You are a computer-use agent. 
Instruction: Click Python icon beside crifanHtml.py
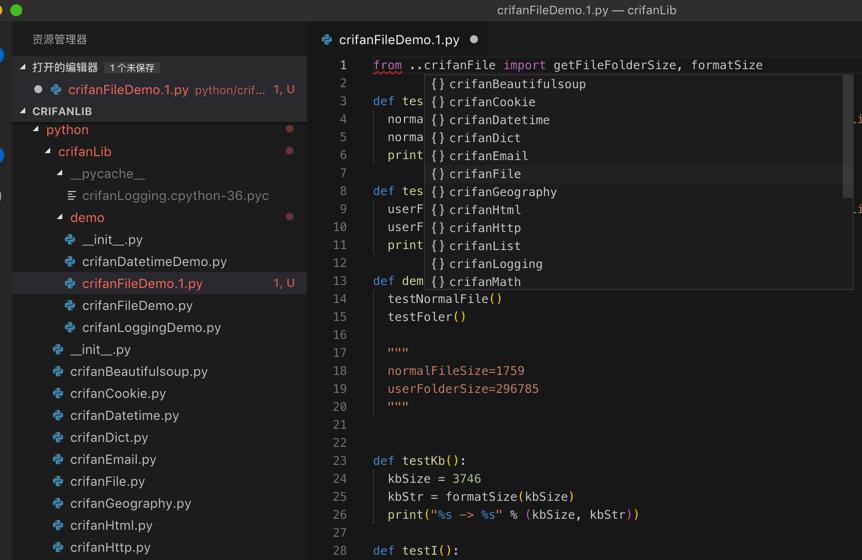pos(58,525)
